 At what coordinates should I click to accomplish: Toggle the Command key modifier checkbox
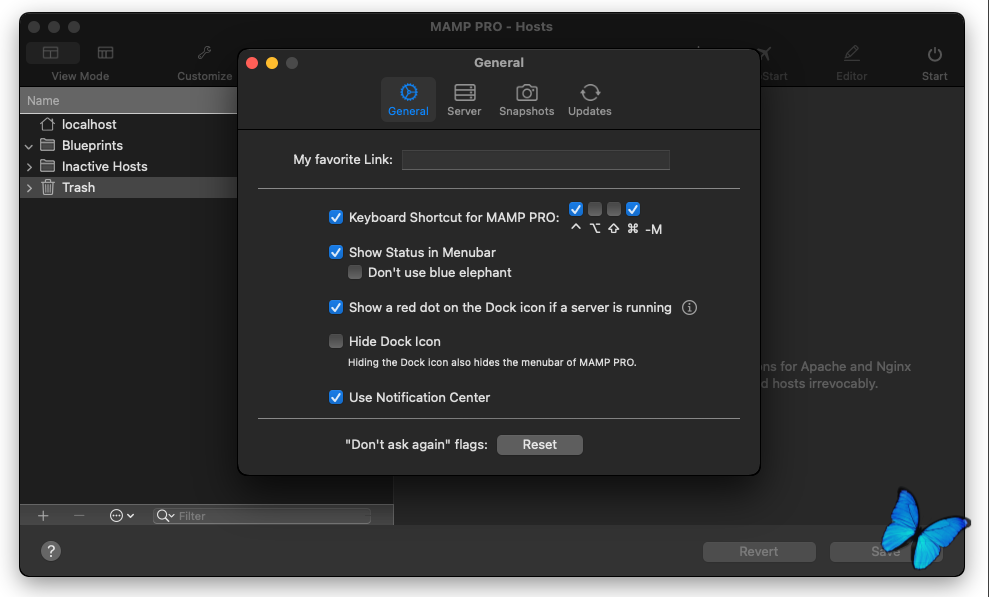633,209
